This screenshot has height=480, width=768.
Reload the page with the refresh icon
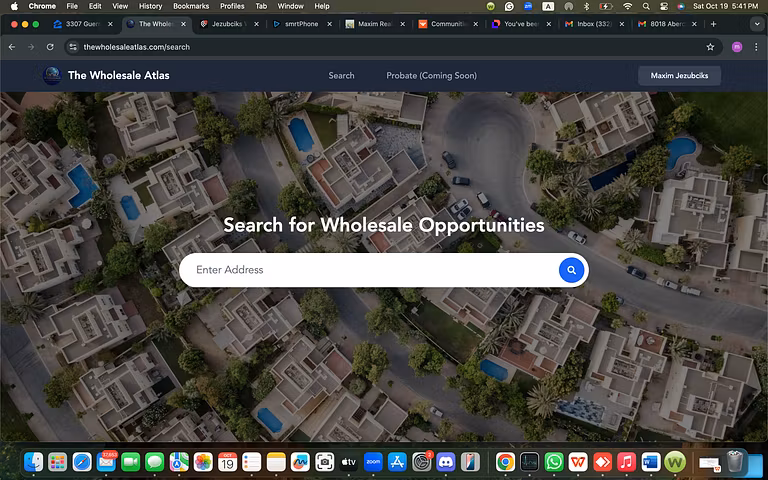[50, 47]
